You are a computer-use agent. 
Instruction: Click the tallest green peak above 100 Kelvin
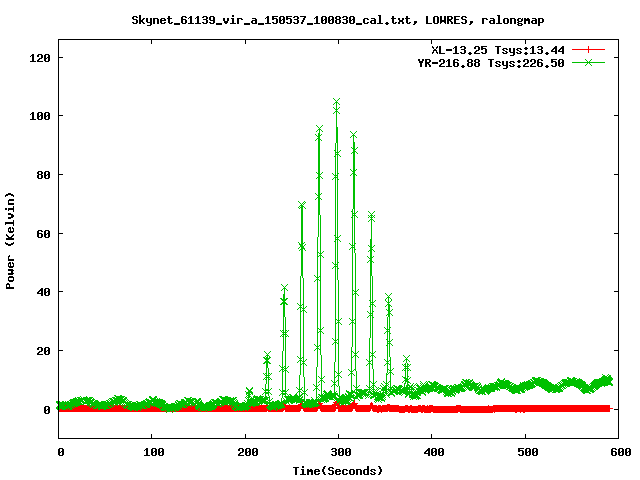(336, 102)
